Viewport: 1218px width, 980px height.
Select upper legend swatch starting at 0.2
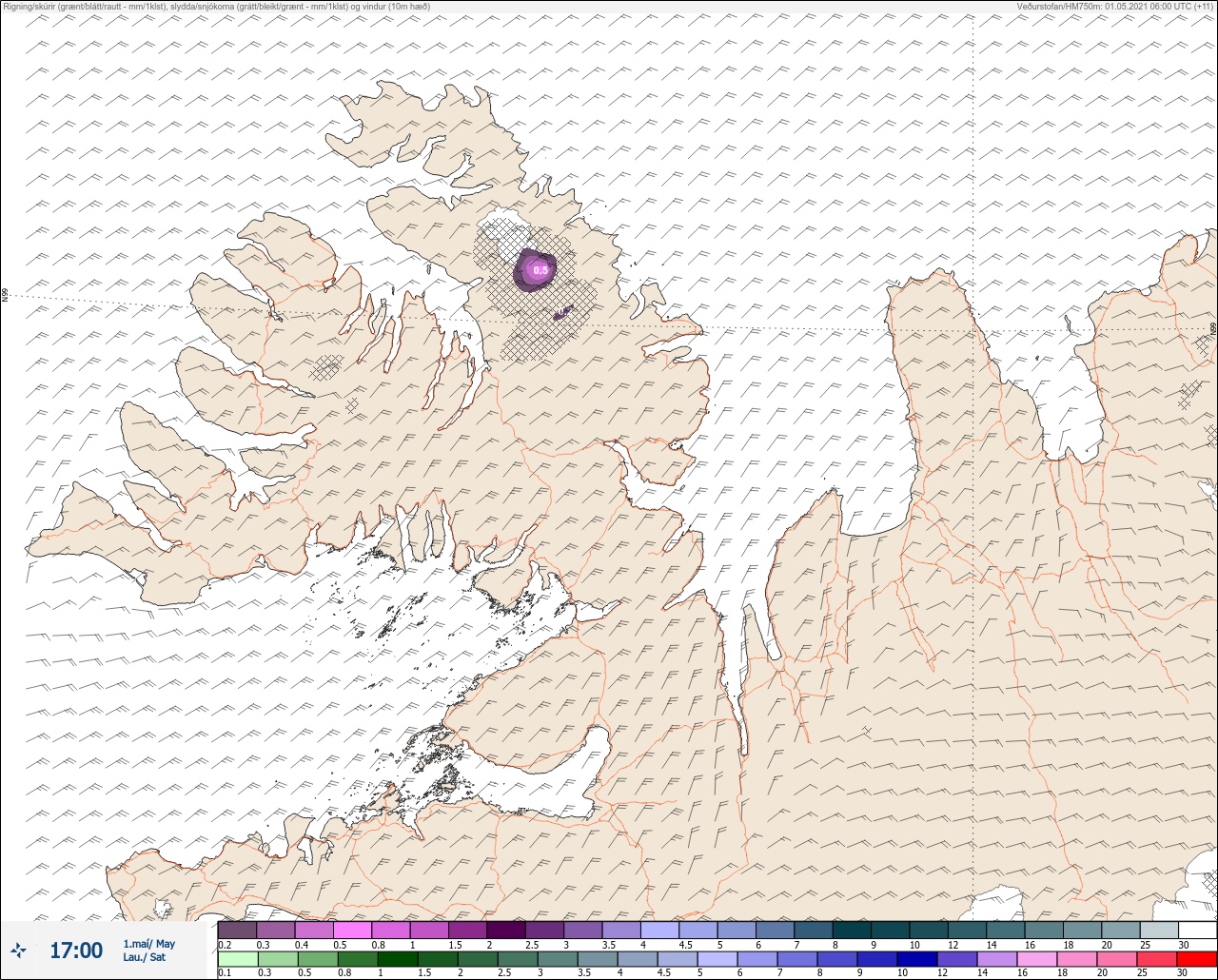click(237, 930)
